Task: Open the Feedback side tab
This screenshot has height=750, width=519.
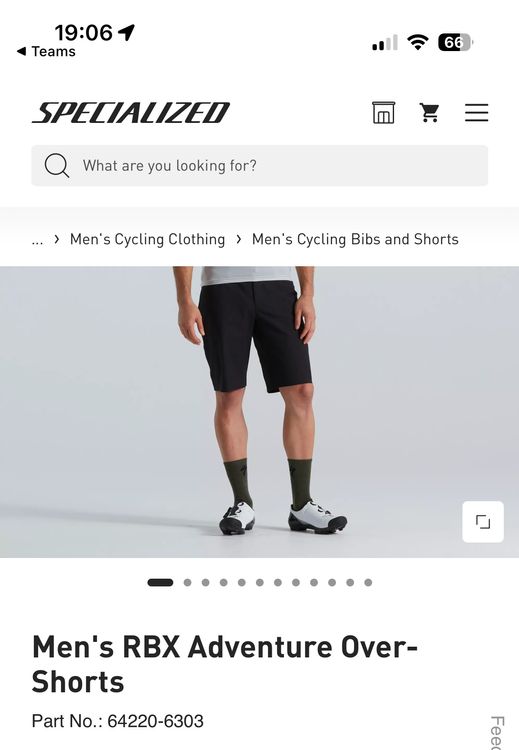Action: (497, 733)
